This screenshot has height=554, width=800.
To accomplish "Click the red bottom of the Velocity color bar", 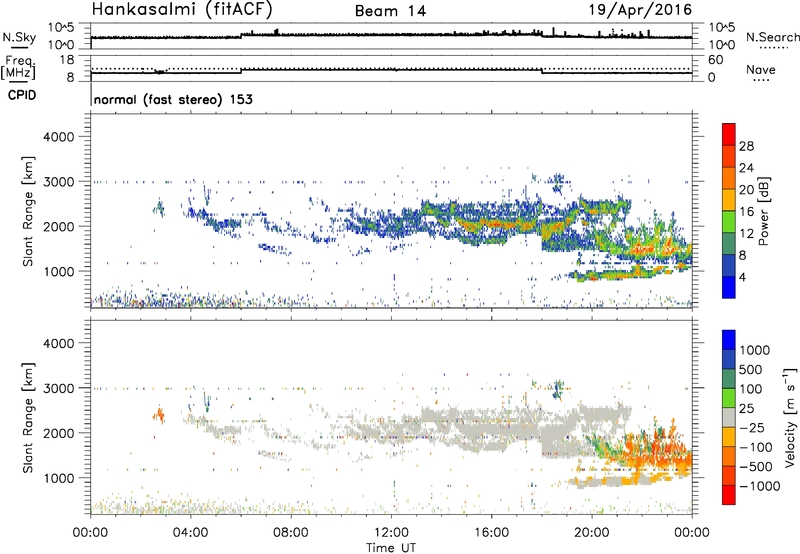I will coord(729,495).
